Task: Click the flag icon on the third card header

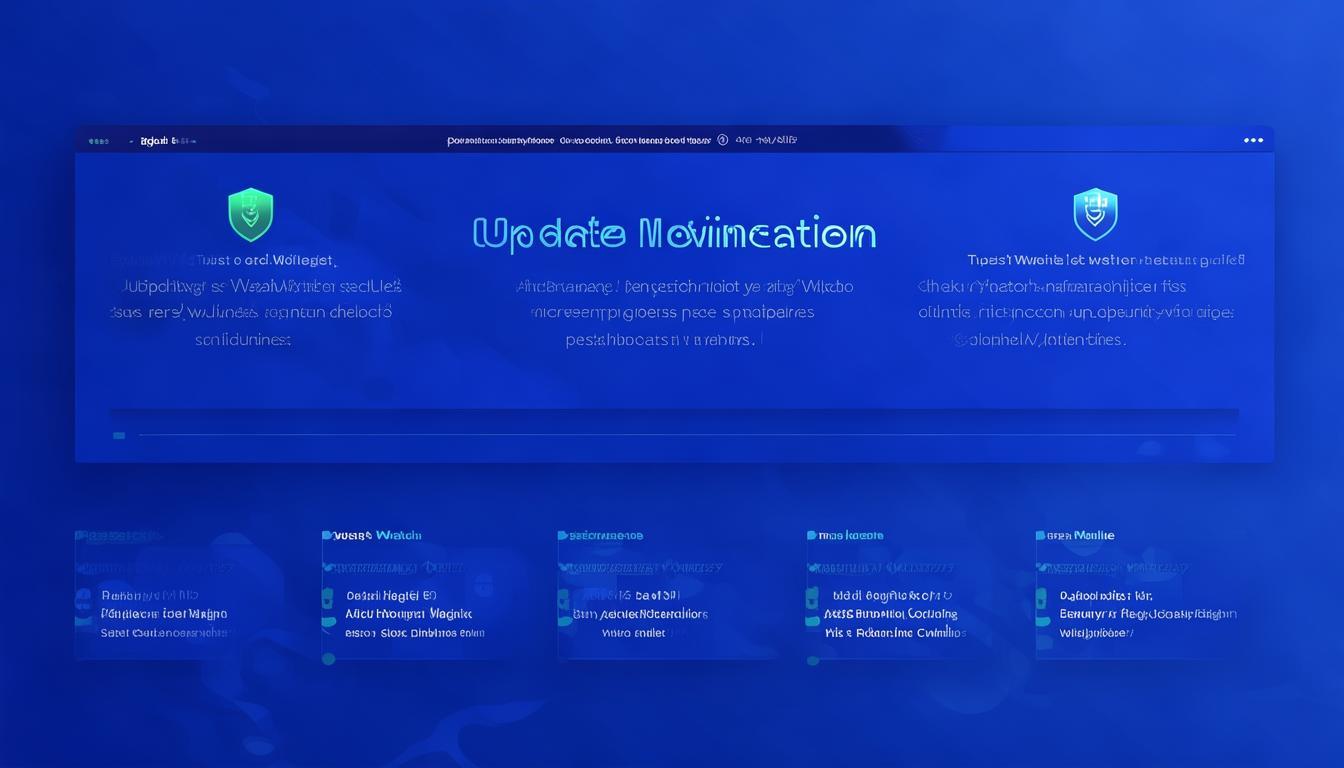Action: coord(562,536)
